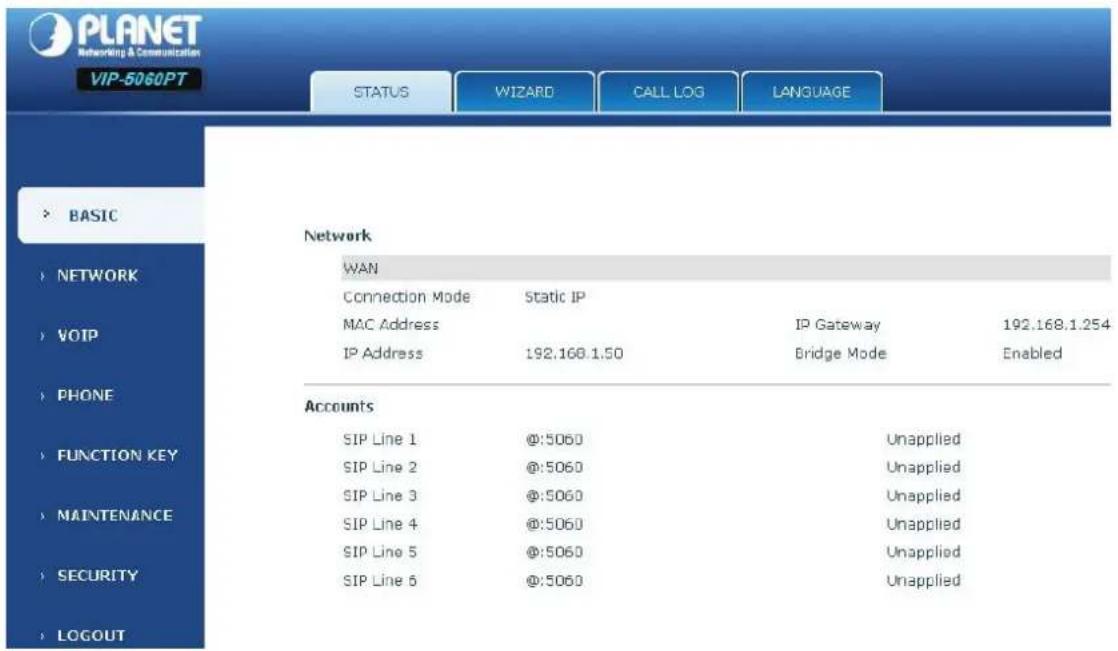Open the SECURITY sidebar menu
Screen dimensions: 1118x651
(98, 575)
